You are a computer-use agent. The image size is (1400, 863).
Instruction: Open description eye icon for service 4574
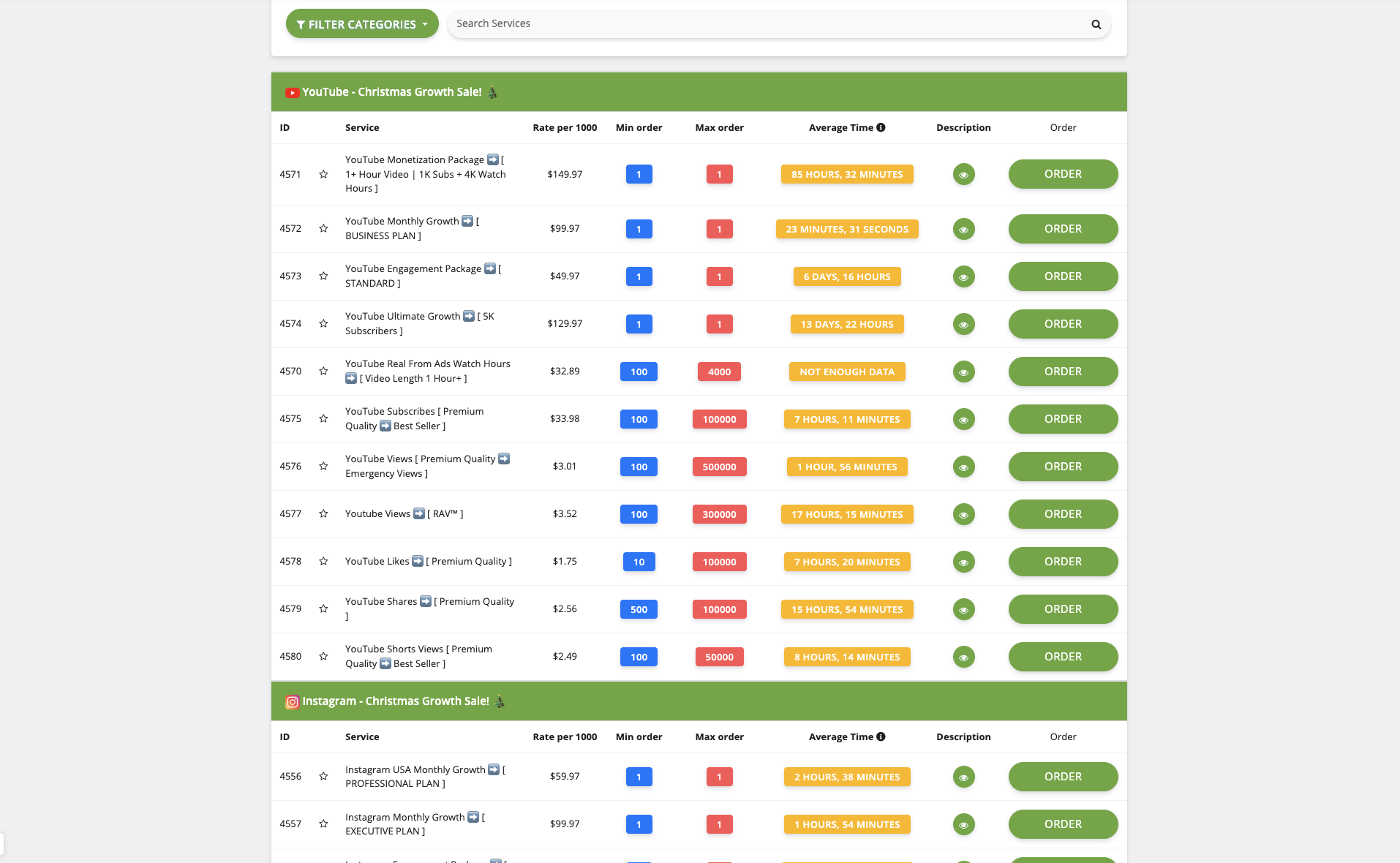tap(963, 325)
